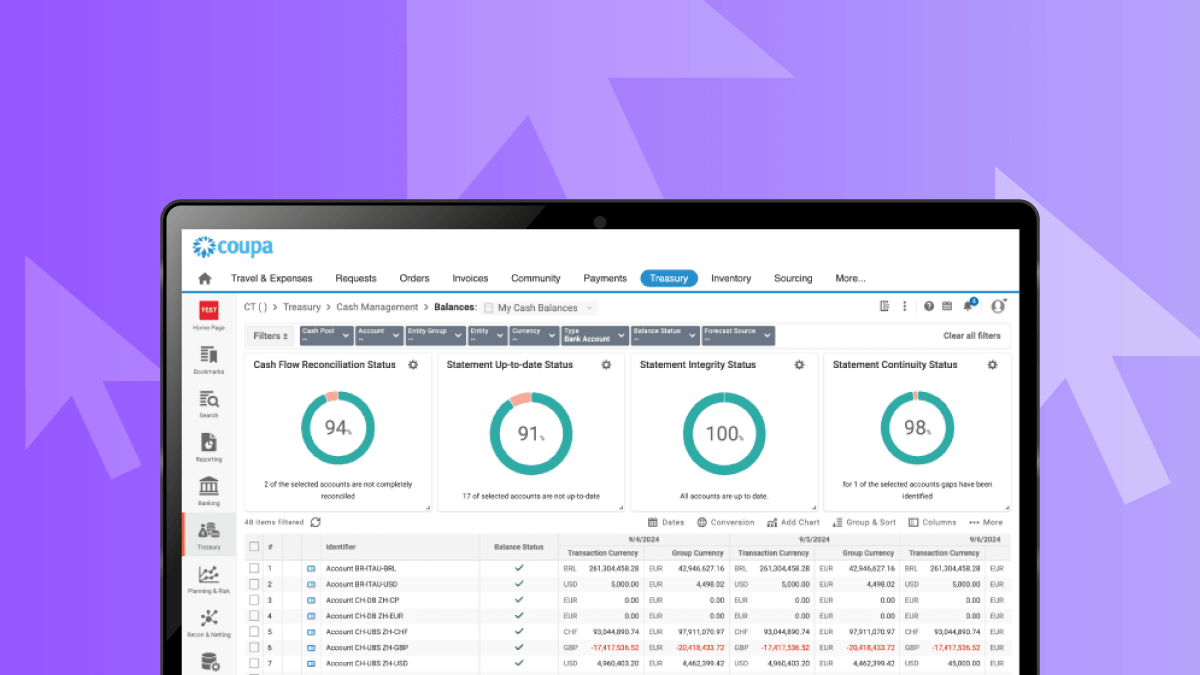Open the Balance Status filter dropdown
This screenshot has height=675, width=1200.
pos(664,335)
